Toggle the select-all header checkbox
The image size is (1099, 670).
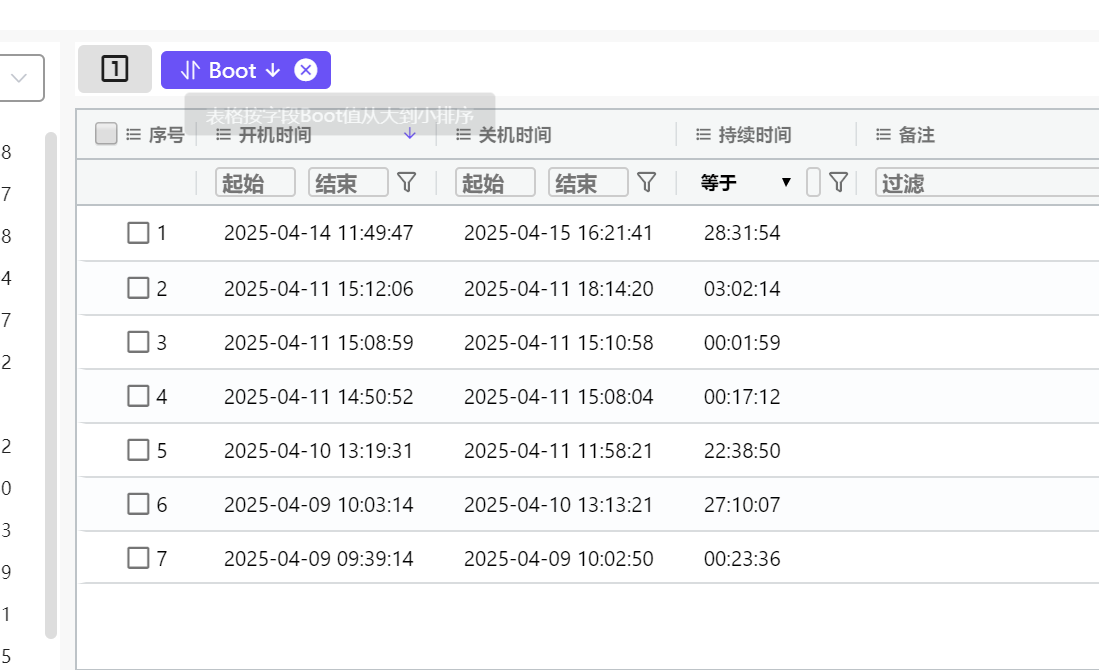tap(106, 133)
